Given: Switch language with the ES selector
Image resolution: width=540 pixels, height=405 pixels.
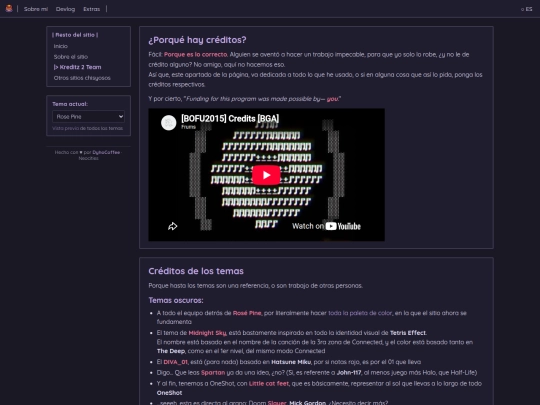Looking at the screenshot, I should click(x=527, y=9).
